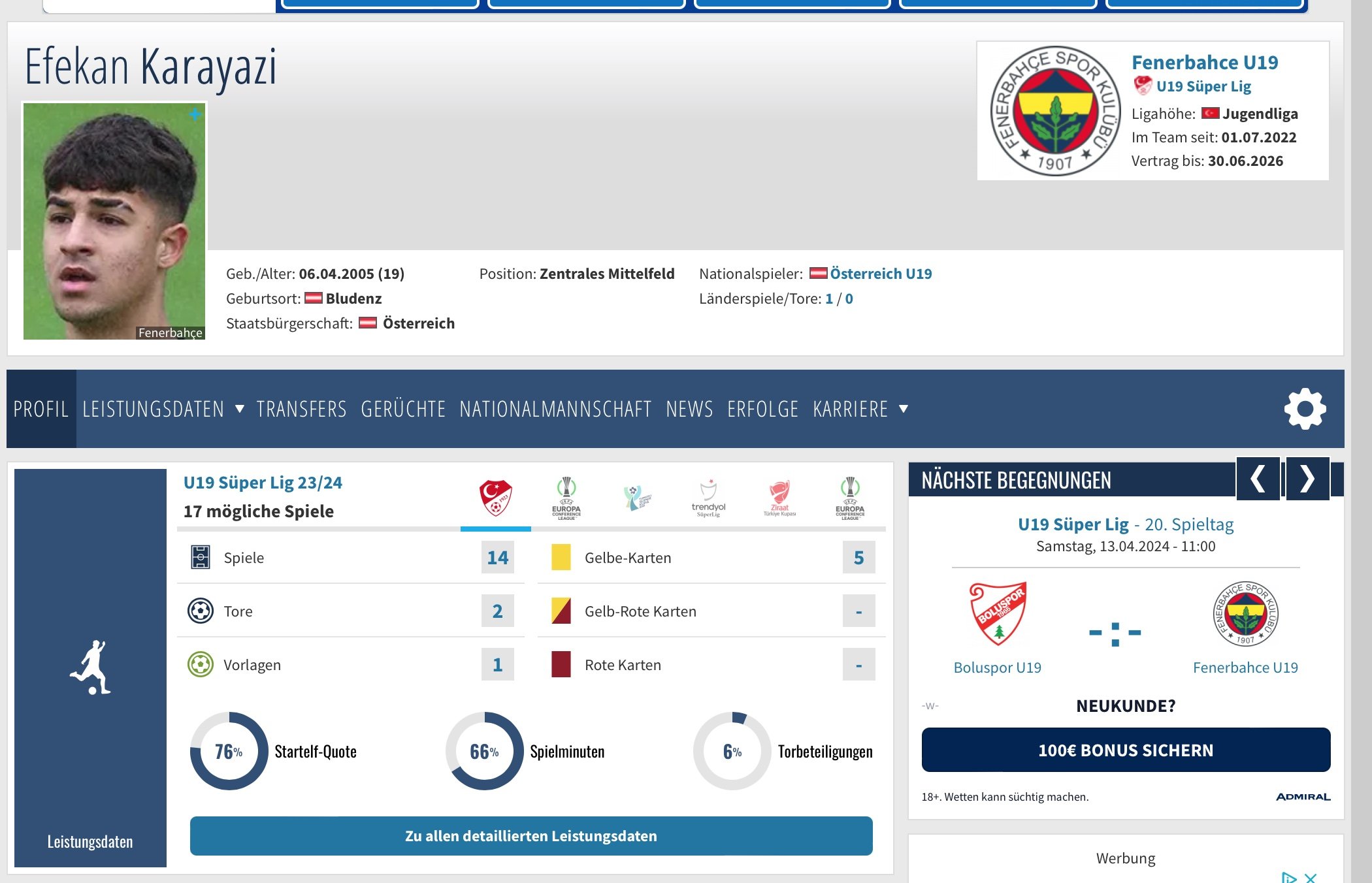Image resolution: width=1372 pixels, height=883 pixels.
Task: Click the green Vorlagen ball icon
Action: [201, 664]
